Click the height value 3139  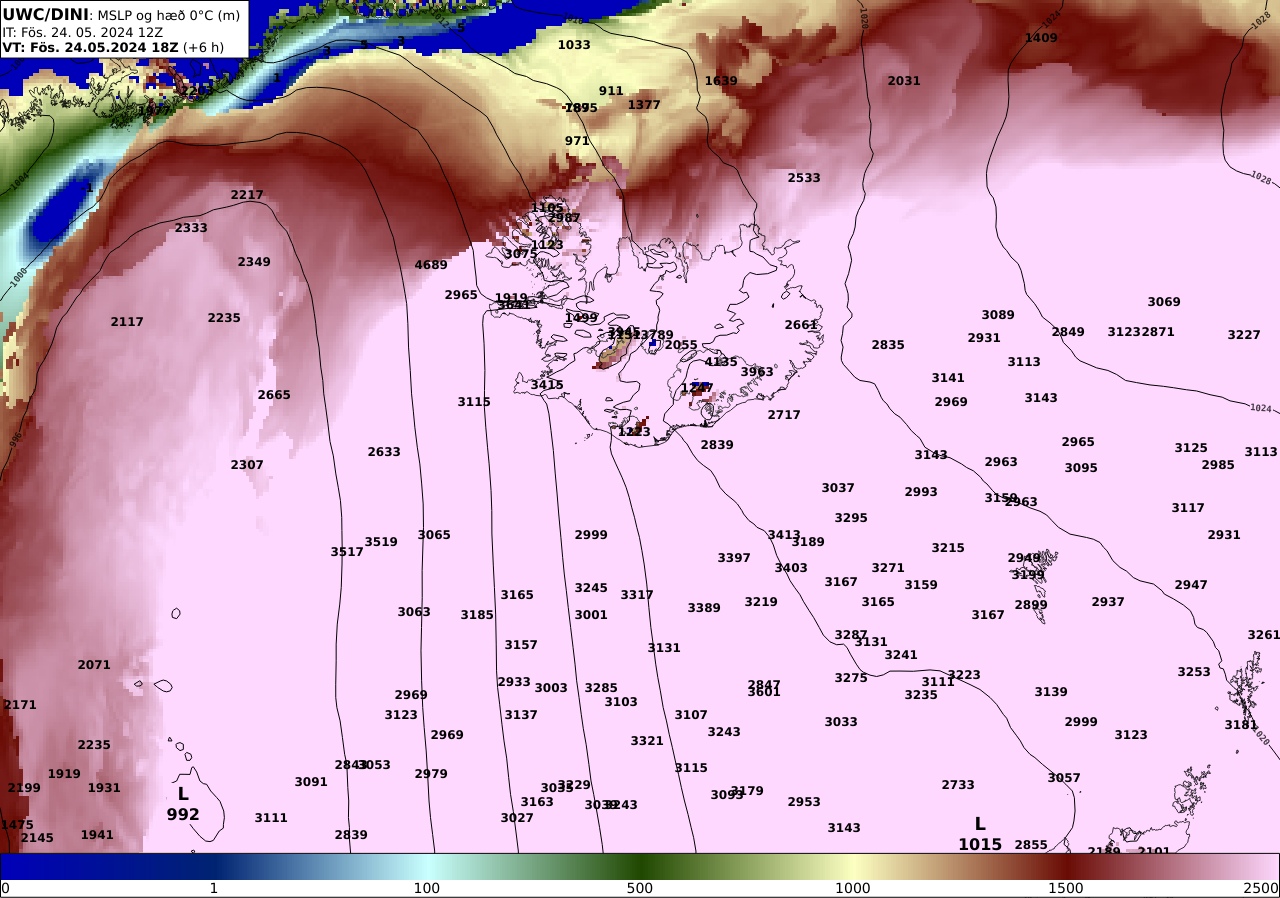coord(1051,692)
